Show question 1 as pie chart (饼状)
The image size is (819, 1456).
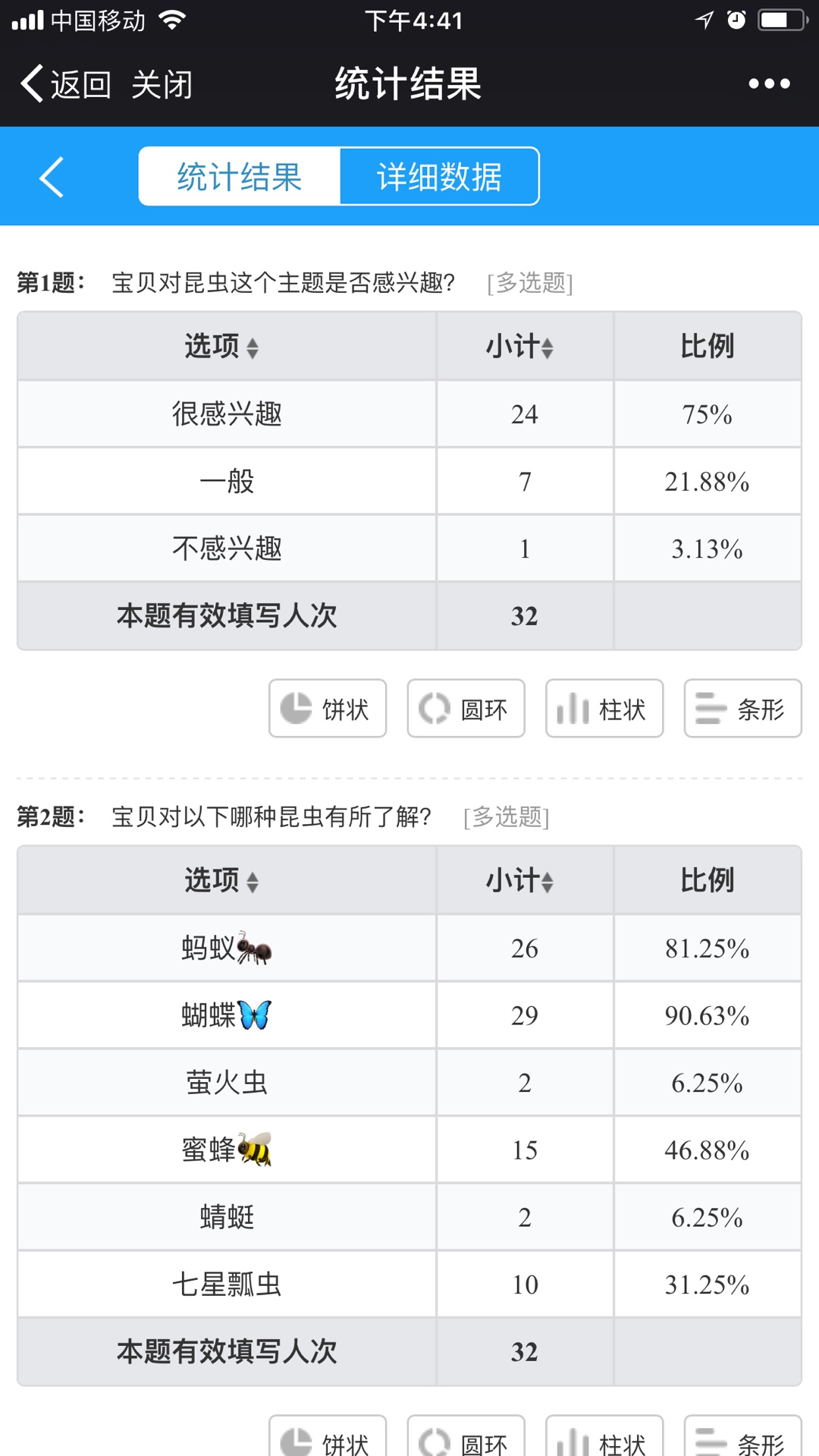tap(328, 709)
